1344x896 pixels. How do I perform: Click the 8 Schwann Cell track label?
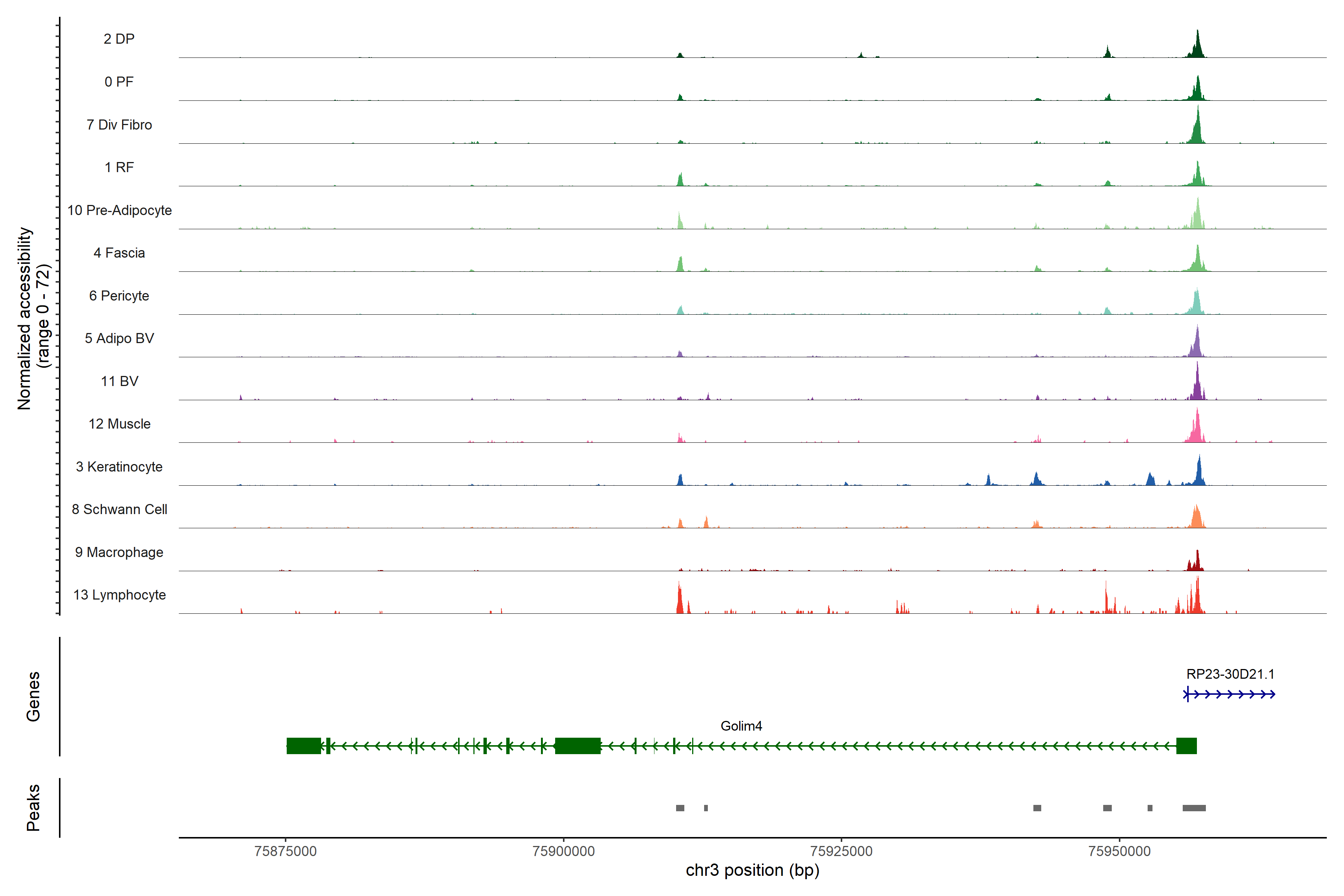(x=119, y=509)
